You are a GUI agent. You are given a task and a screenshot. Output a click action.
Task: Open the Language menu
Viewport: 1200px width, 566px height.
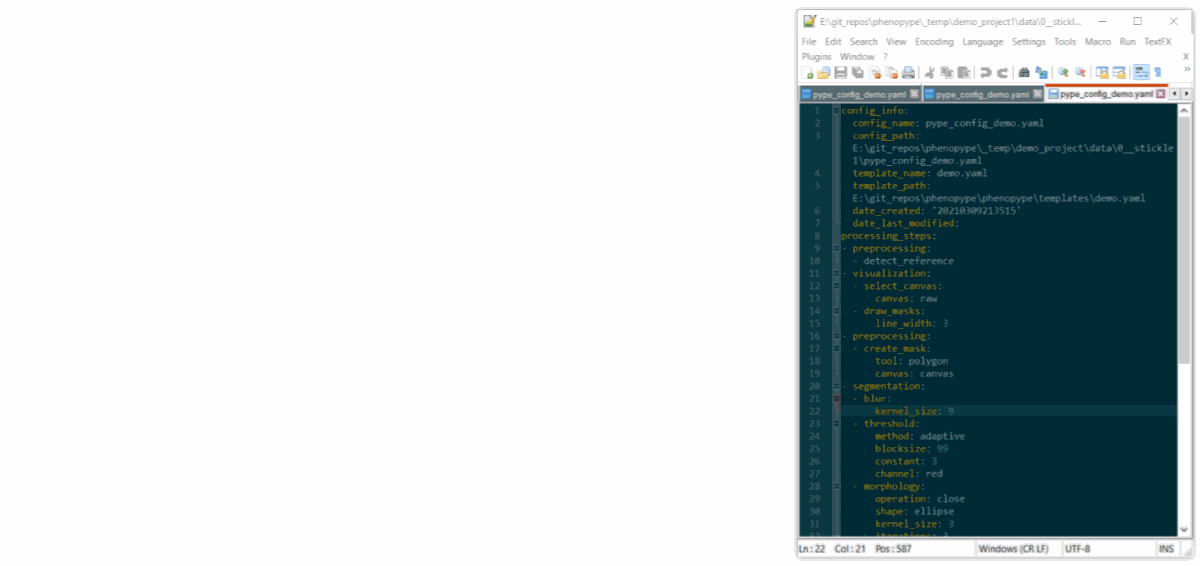click(983, 42)
